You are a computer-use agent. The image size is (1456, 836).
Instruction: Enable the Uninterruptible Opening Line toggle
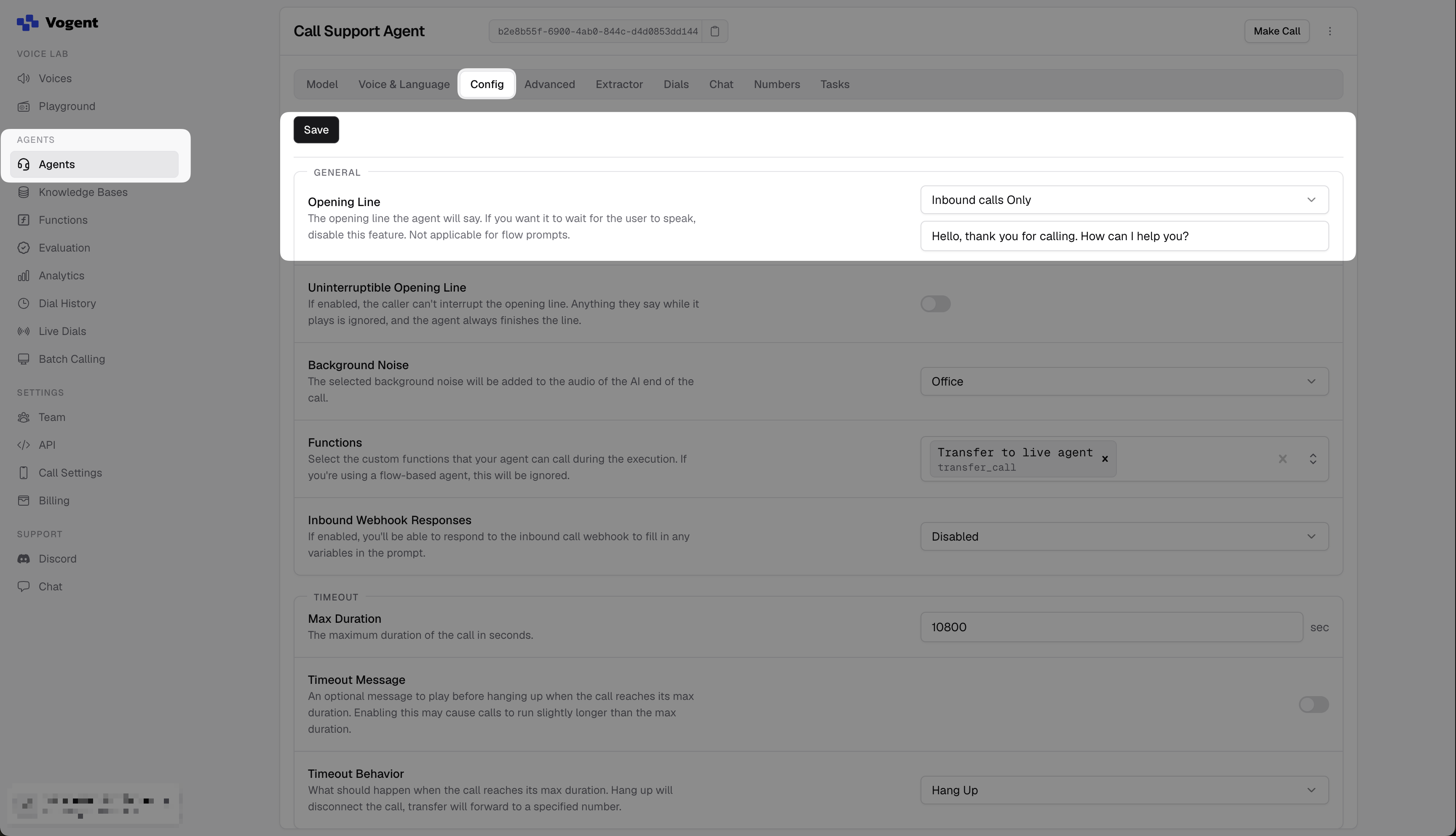(x=935, y=304)
